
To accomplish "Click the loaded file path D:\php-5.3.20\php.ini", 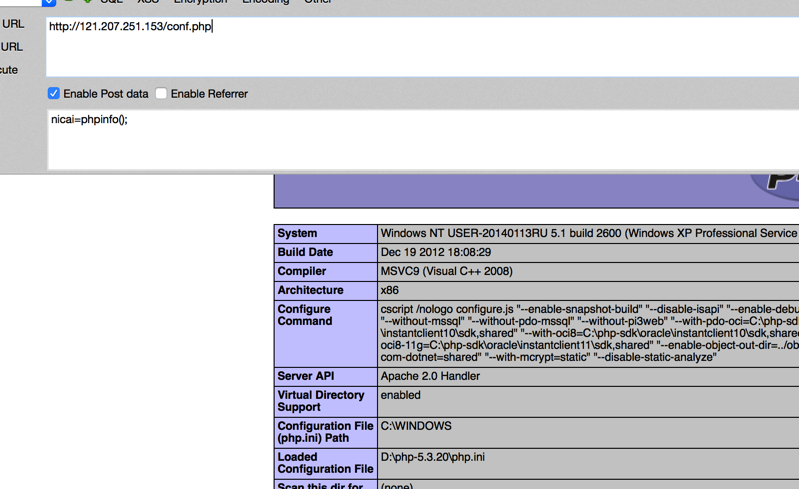I will [433, 457].
